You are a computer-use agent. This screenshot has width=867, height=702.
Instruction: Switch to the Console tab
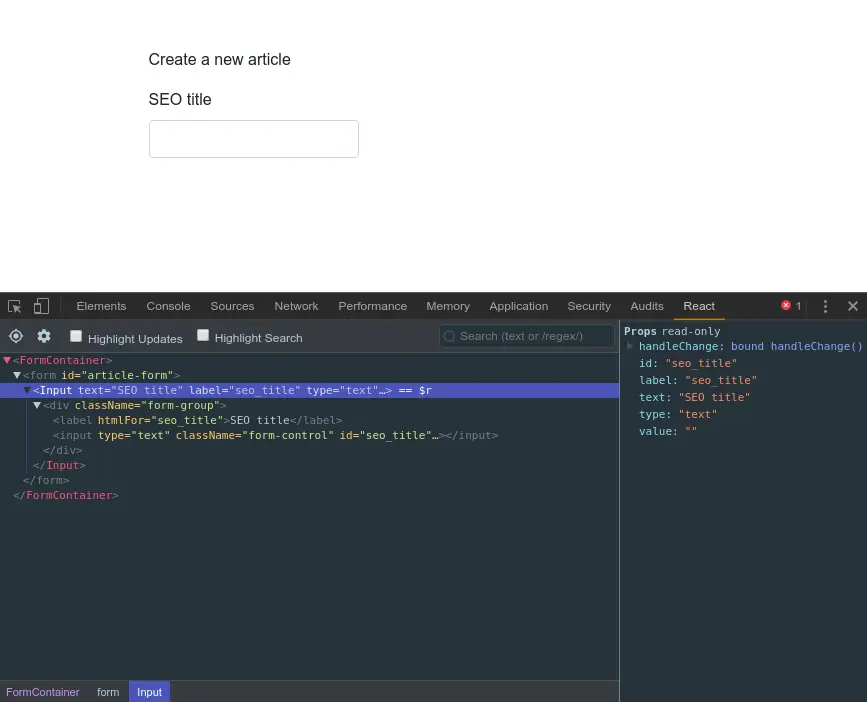coord(168,306)
